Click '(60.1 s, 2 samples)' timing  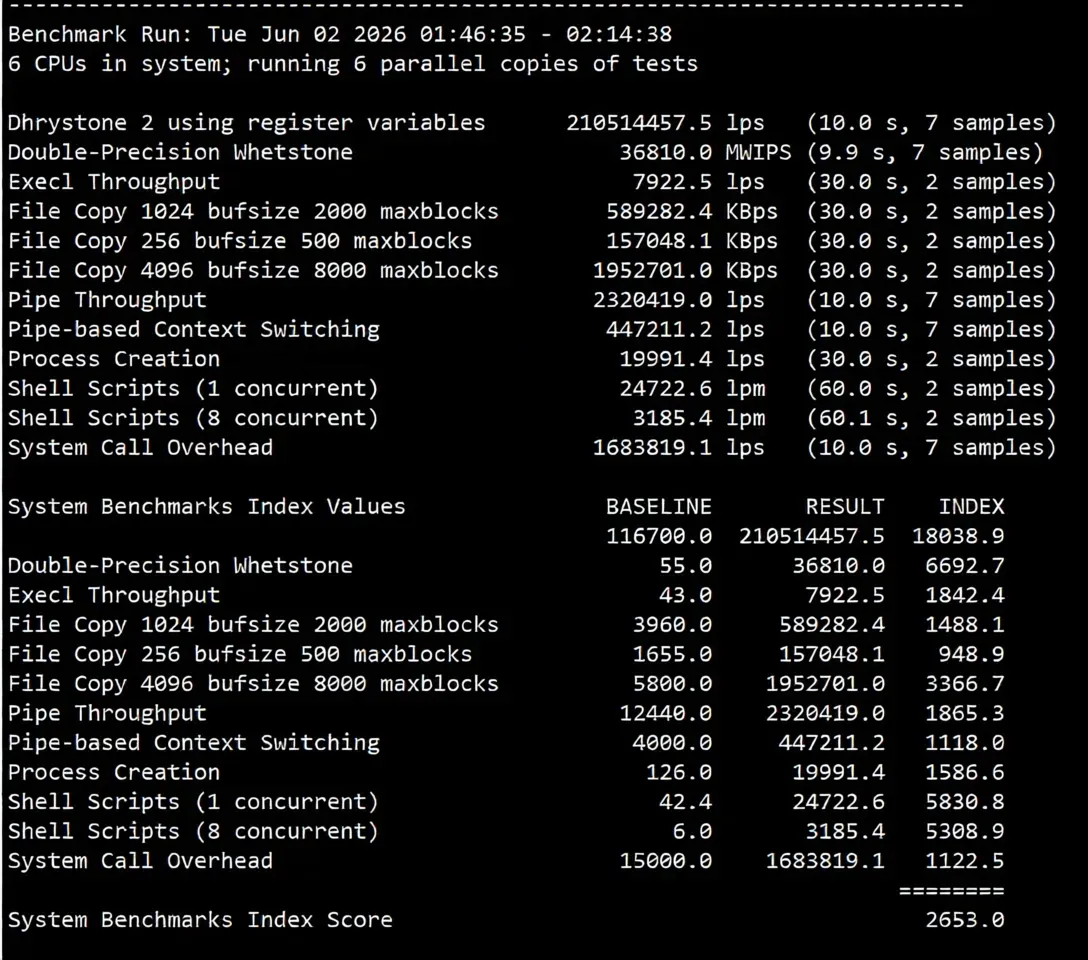click(x=931, y=418)
